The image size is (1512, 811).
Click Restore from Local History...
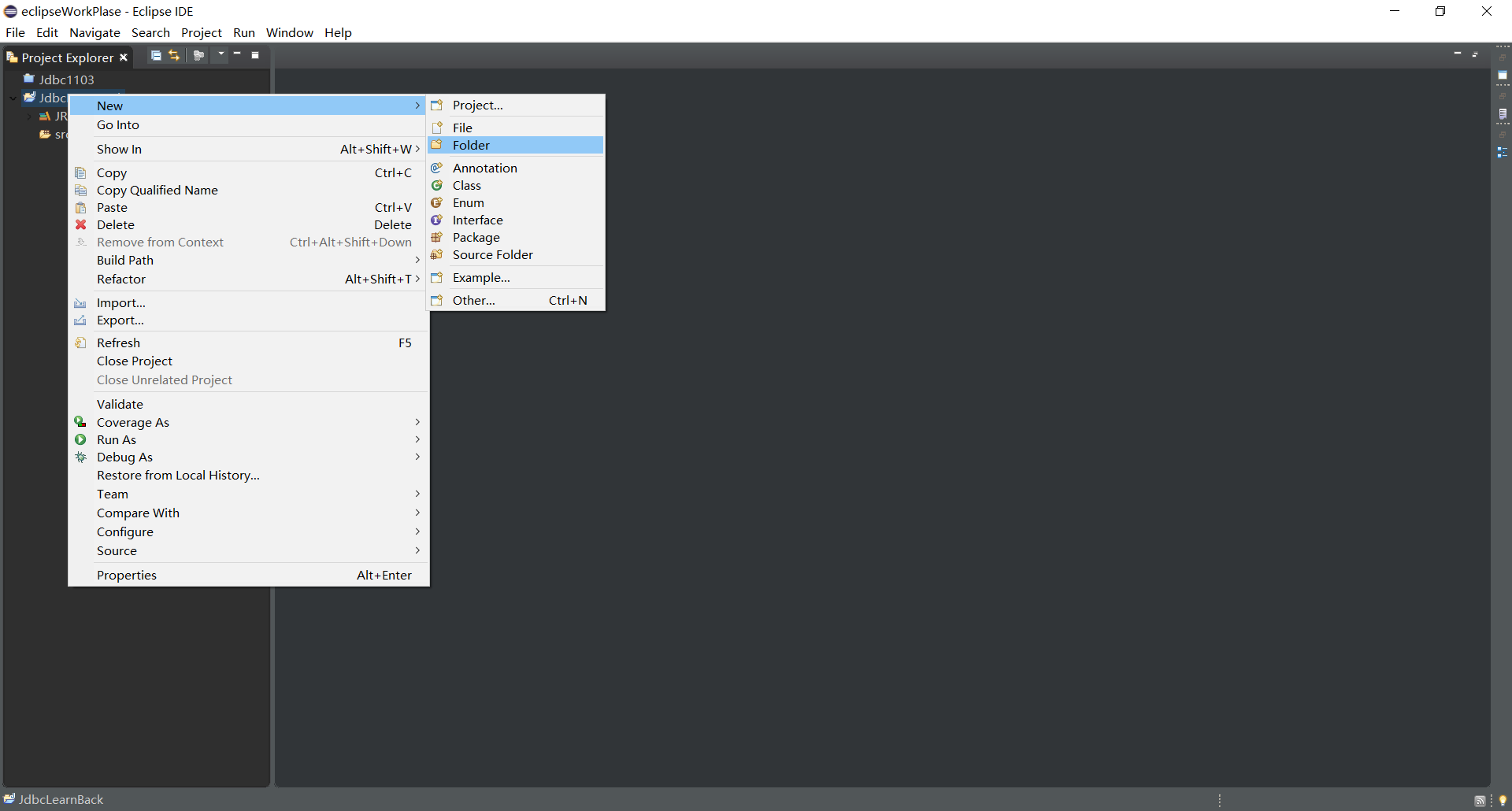point(248,475)
